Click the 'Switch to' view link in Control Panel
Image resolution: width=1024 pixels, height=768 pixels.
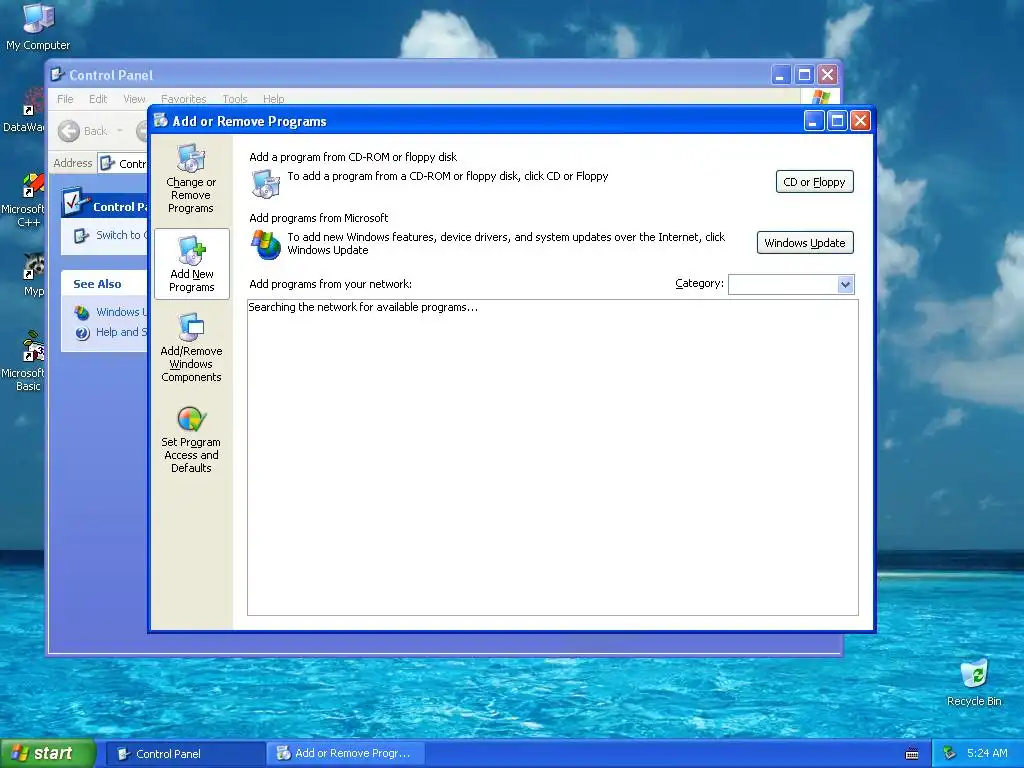[111, 235]
